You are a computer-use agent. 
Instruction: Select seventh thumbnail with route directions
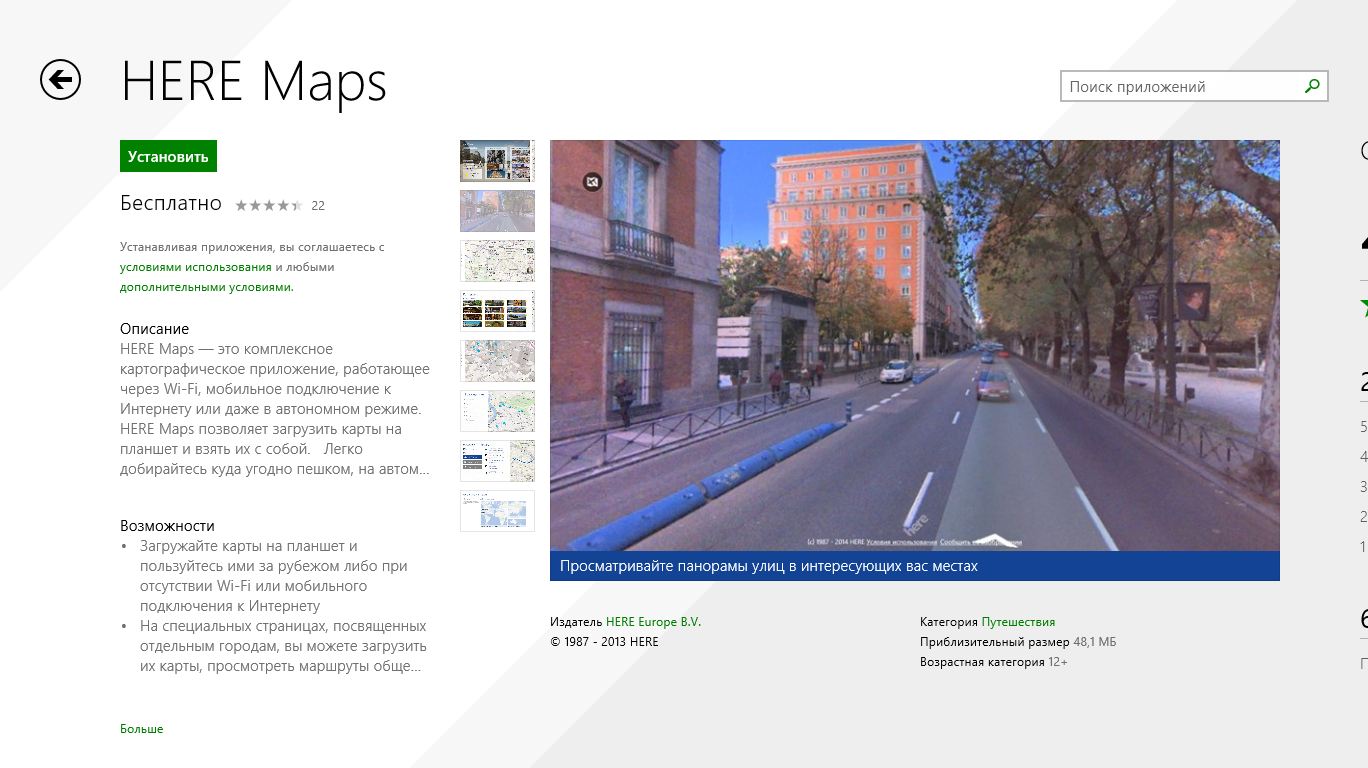(497, 461)
